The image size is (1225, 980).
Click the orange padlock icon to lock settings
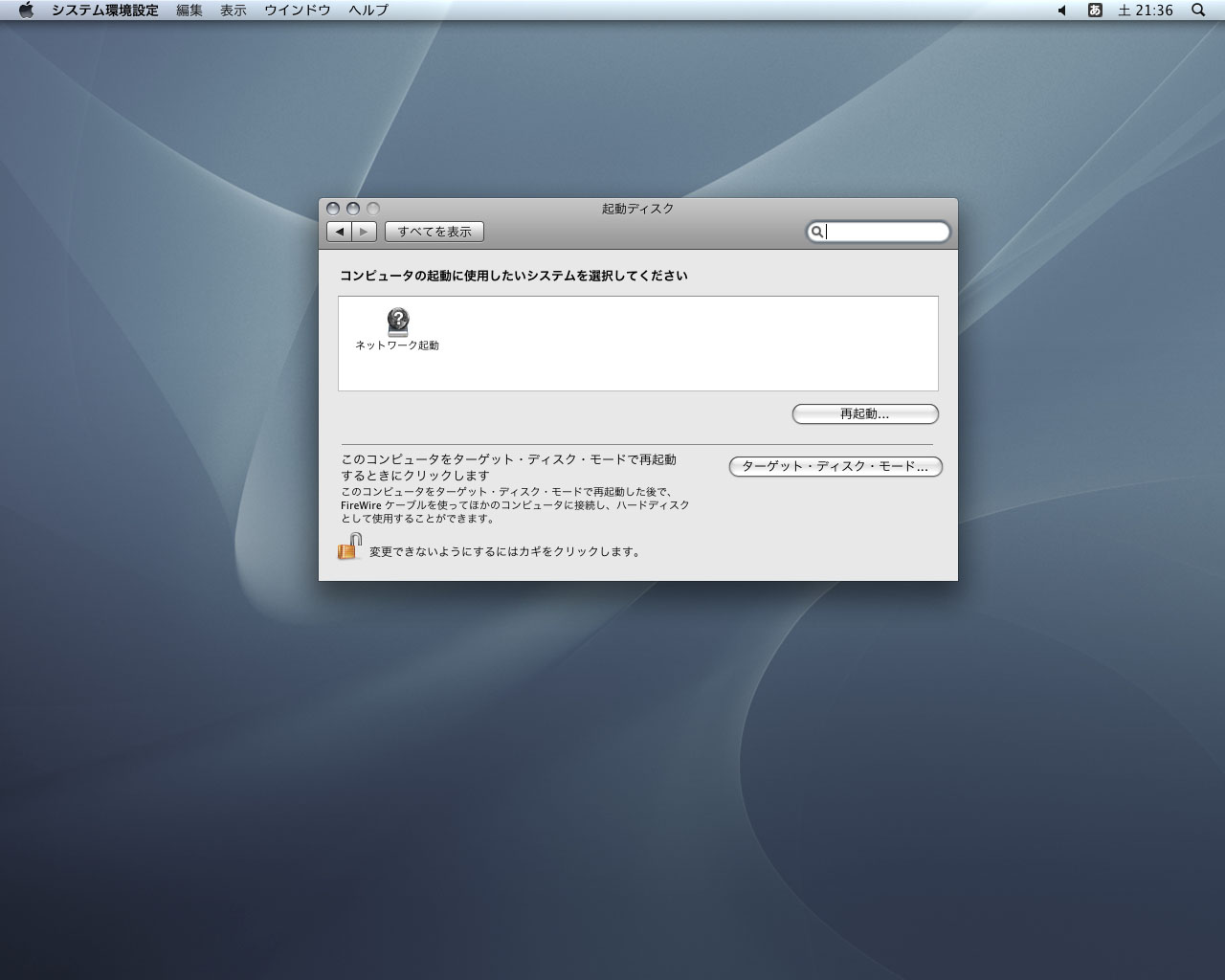point(350,546)
